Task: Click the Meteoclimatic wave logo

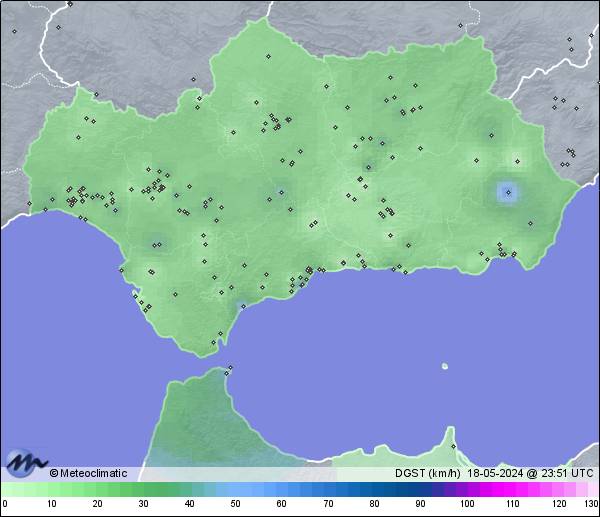Action: click(x=26, y=463)
